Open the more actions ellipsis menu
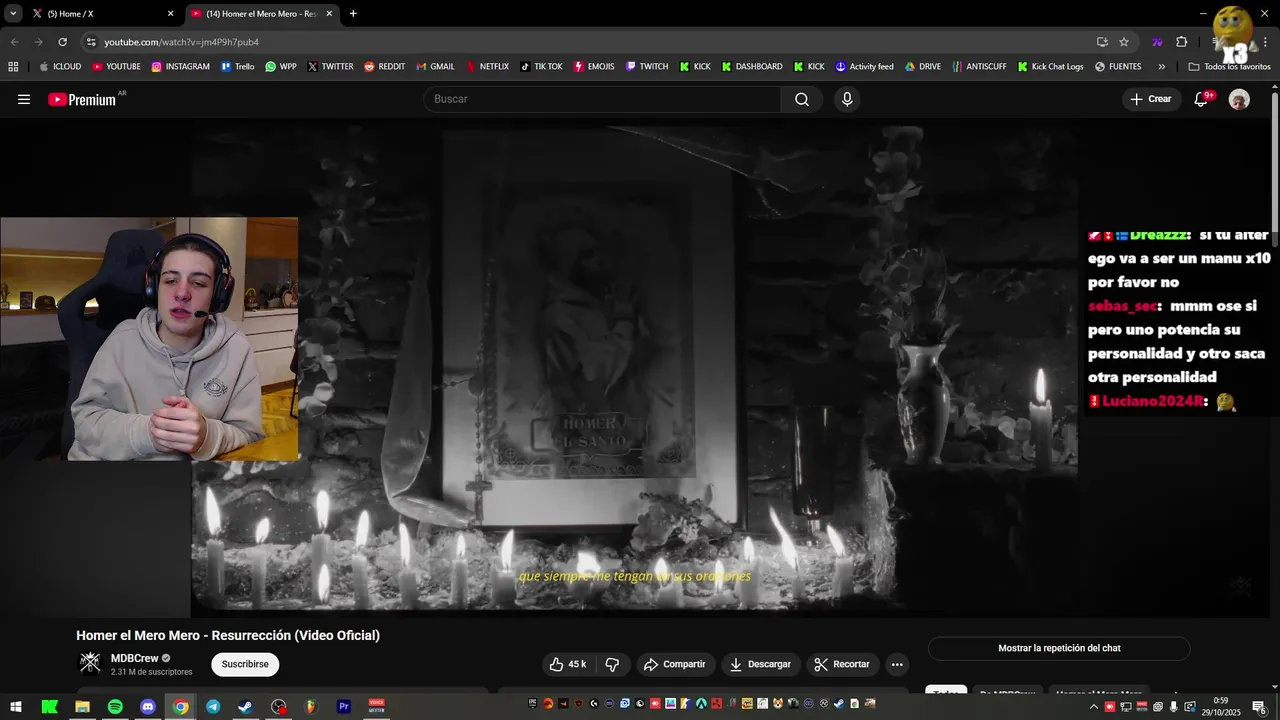Screen dimensions: 1280x720 tap(897, 664)
